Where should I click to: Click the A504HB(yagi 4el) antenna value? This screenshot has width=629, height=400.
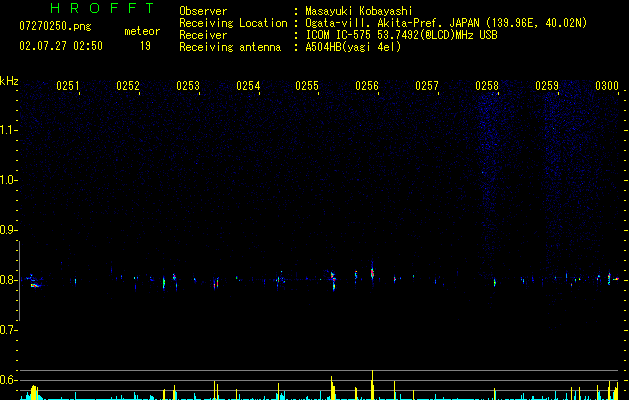click(x=353, y=47)
